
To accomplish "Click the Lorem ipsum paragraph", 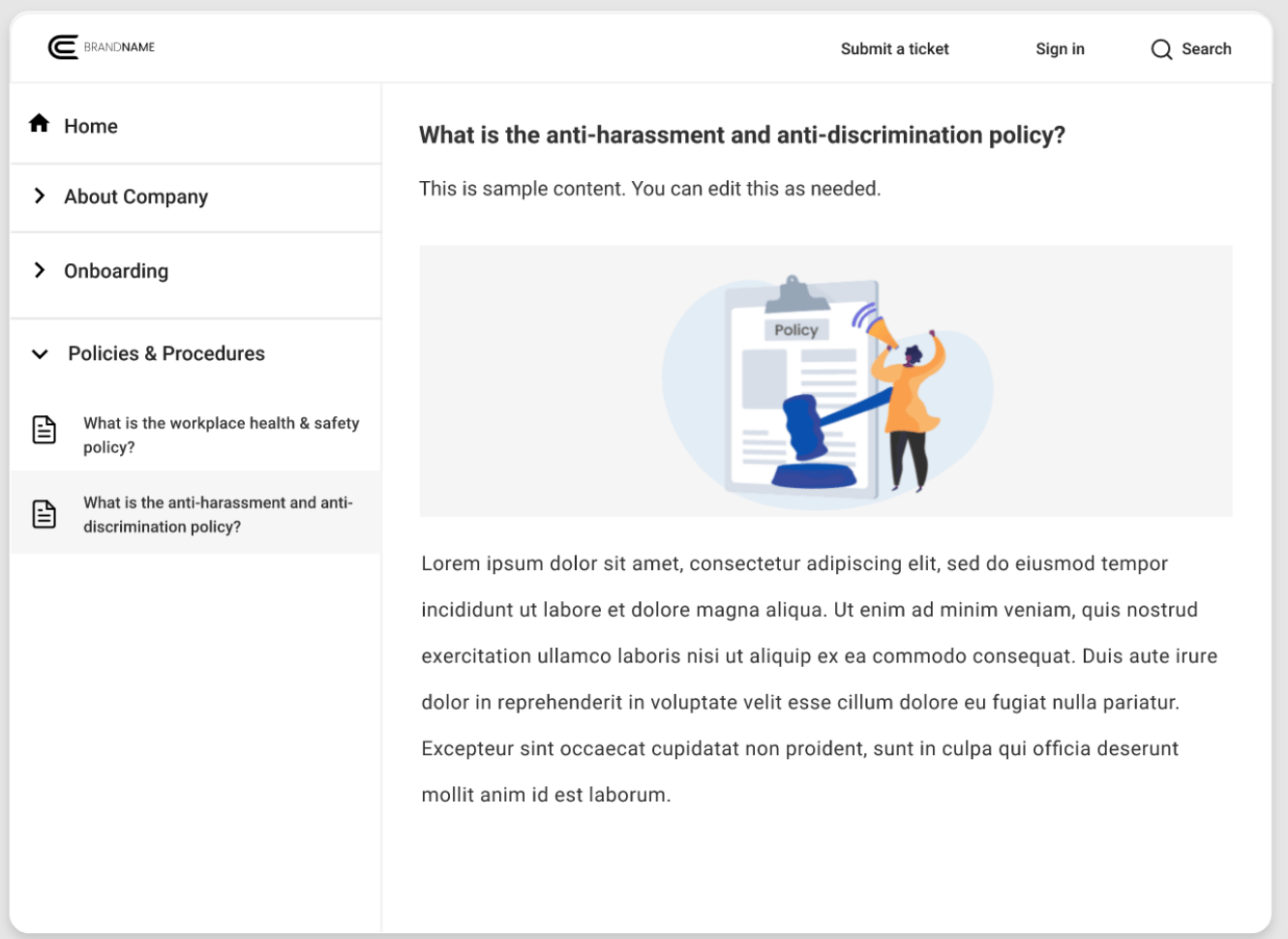I will 819,679.
